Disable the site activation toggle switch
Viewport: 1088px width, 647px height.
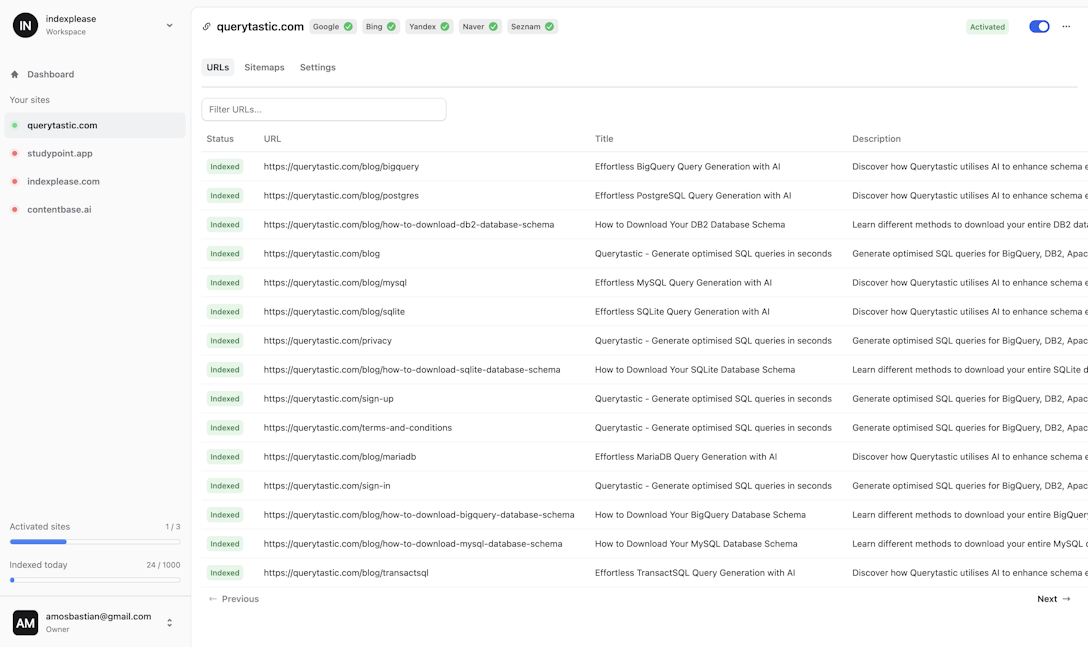pyautogui.click(x=1038, y=27)
